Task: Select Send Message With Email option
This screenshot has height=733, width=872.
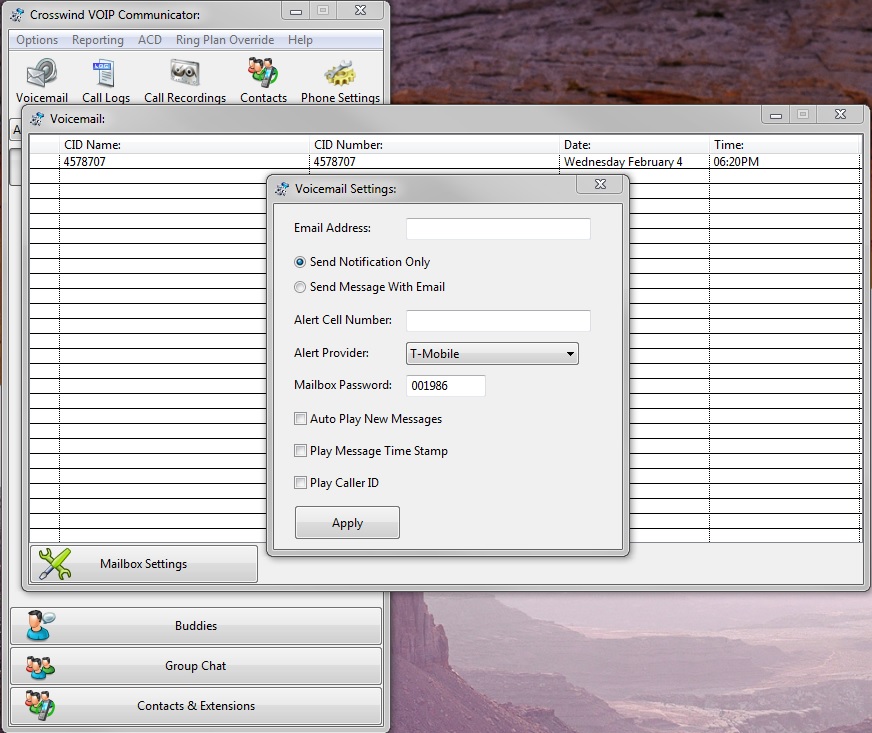Action: (301, 287)
